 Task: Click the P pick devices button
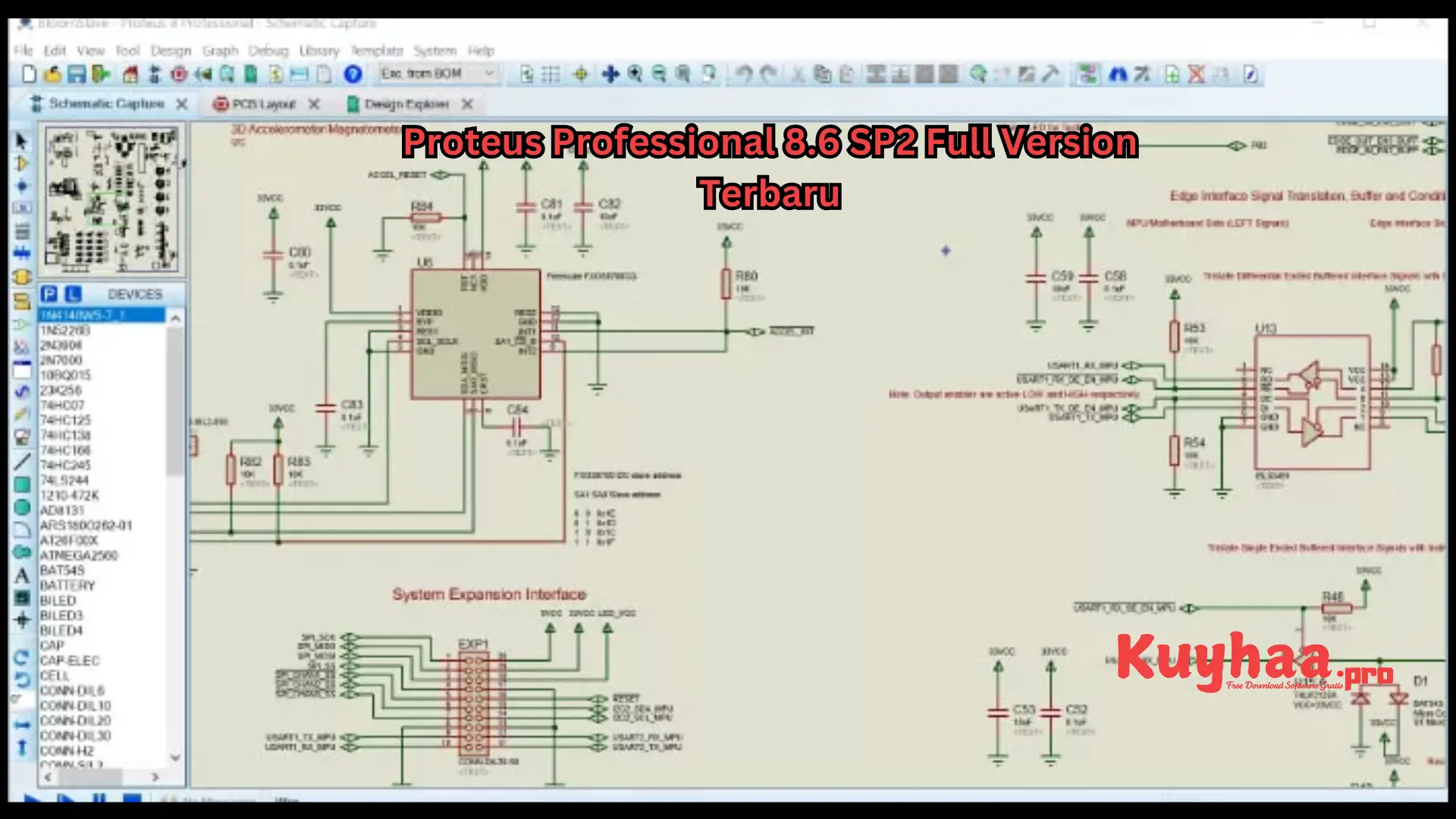click(x=49, y=294)
